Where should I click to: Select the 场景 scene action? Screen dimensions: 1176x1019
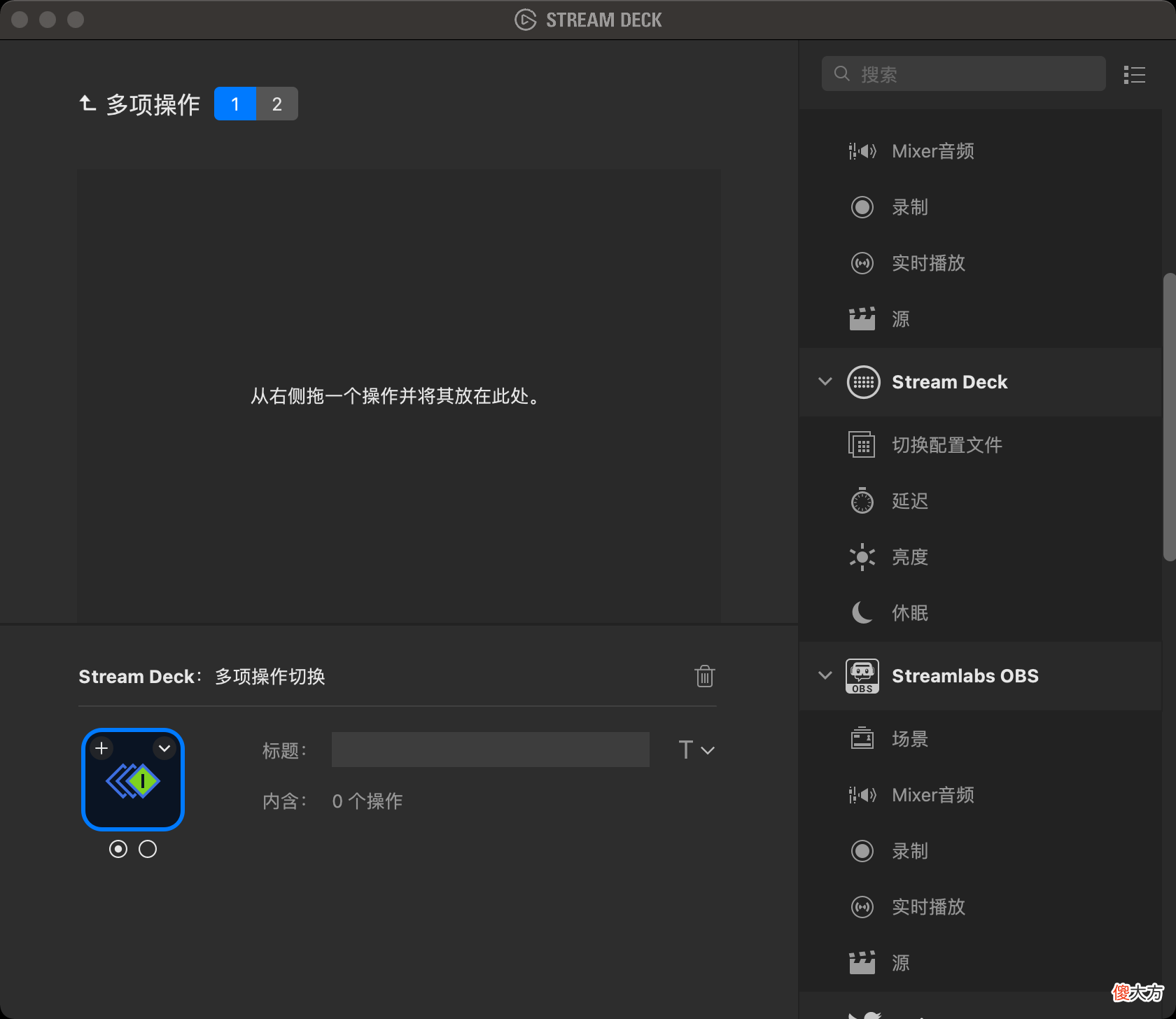coord(980,739)
